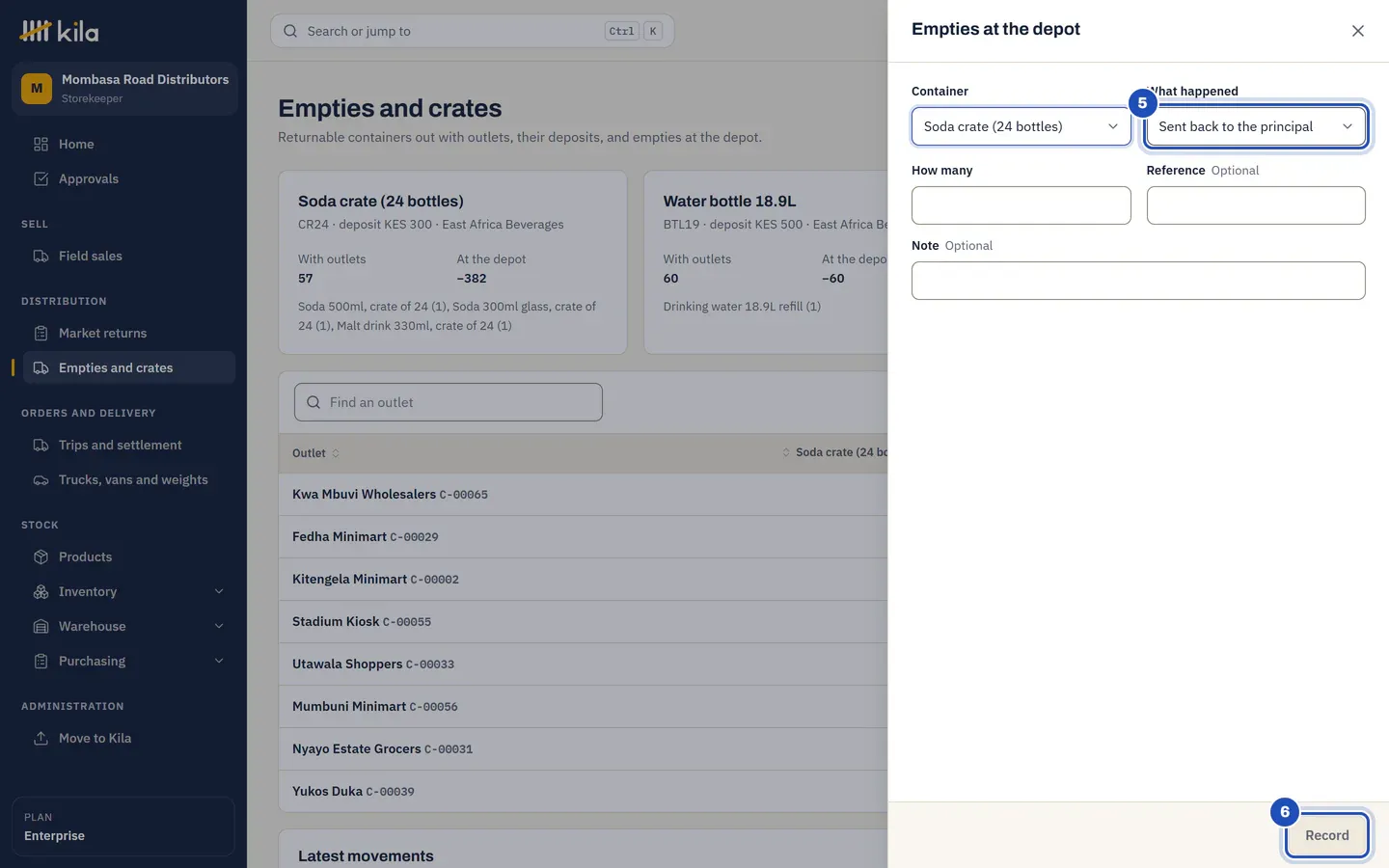Click the Trucks, vans and weights icon
This screenshot has height=868, width=1389.
(x=41, y=479)
